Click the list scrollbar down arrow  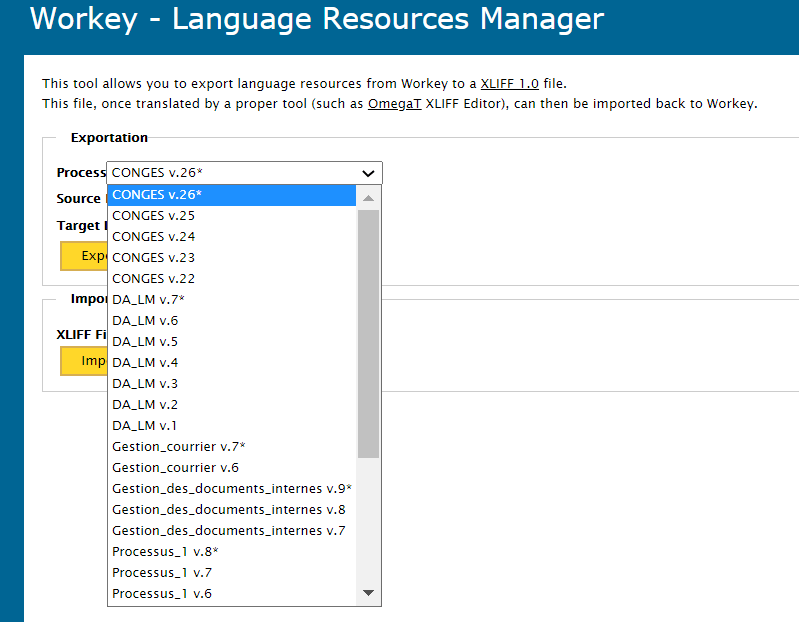point(369,594)
